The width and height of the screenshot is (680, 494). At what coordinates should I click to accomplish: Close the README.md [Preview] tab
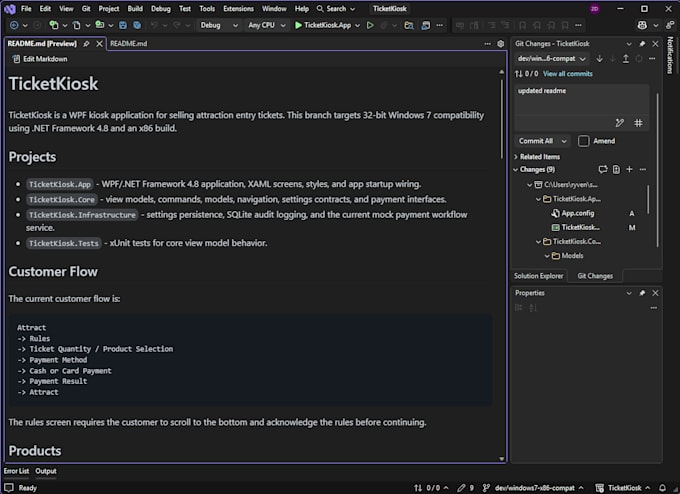(99, 44)
